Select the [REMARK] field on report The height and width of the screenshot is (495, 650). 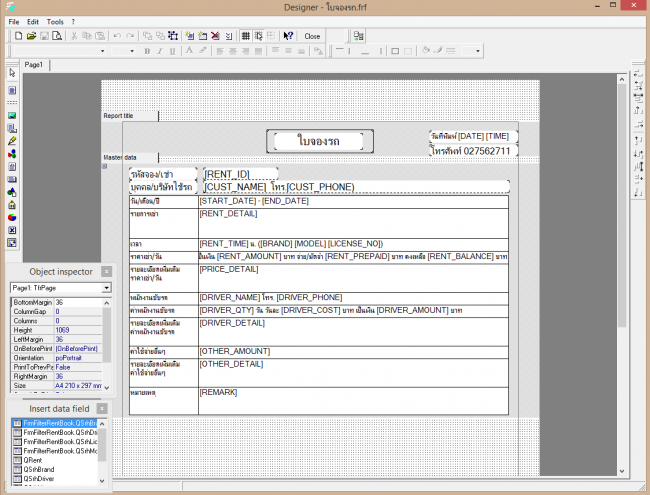(x=219, y=392)
